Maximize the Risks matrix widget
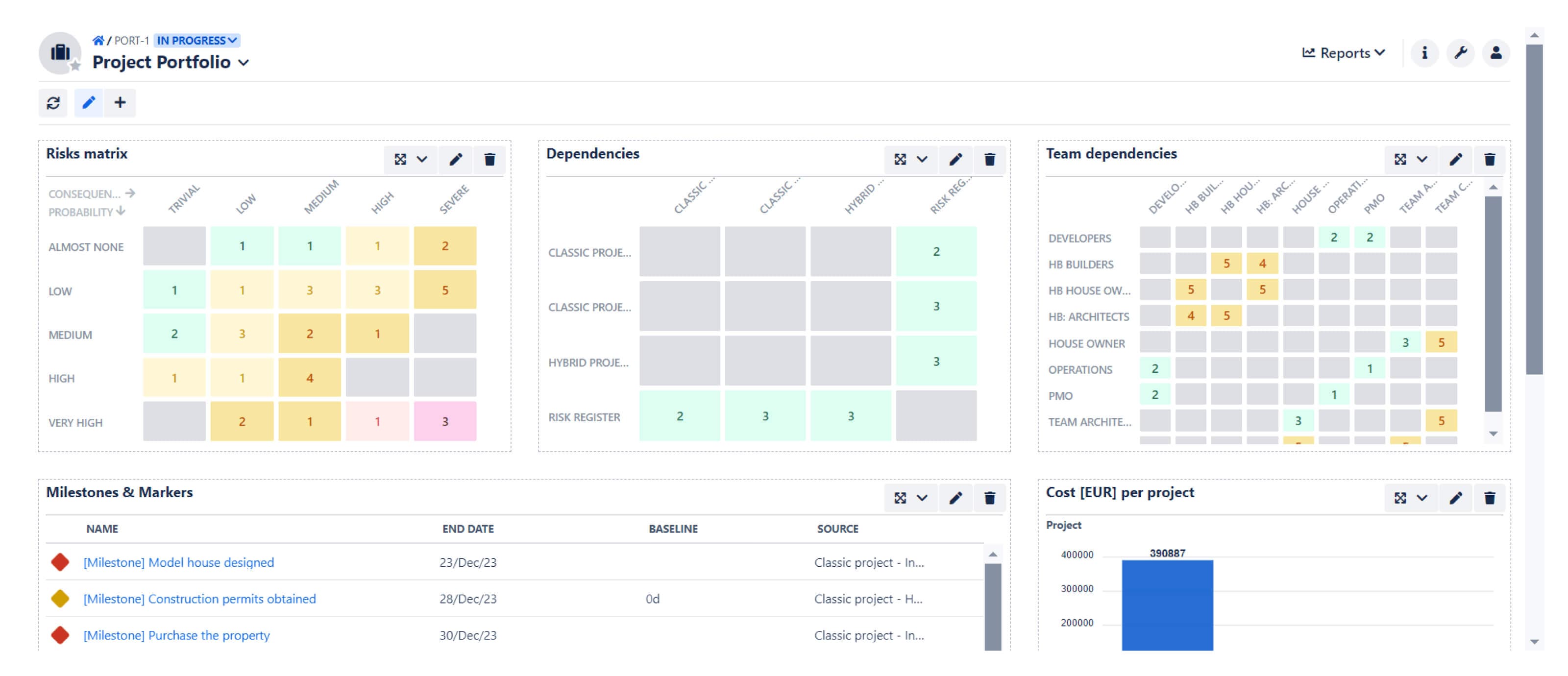The image size is (1568, 676). (x=400, y=159)
